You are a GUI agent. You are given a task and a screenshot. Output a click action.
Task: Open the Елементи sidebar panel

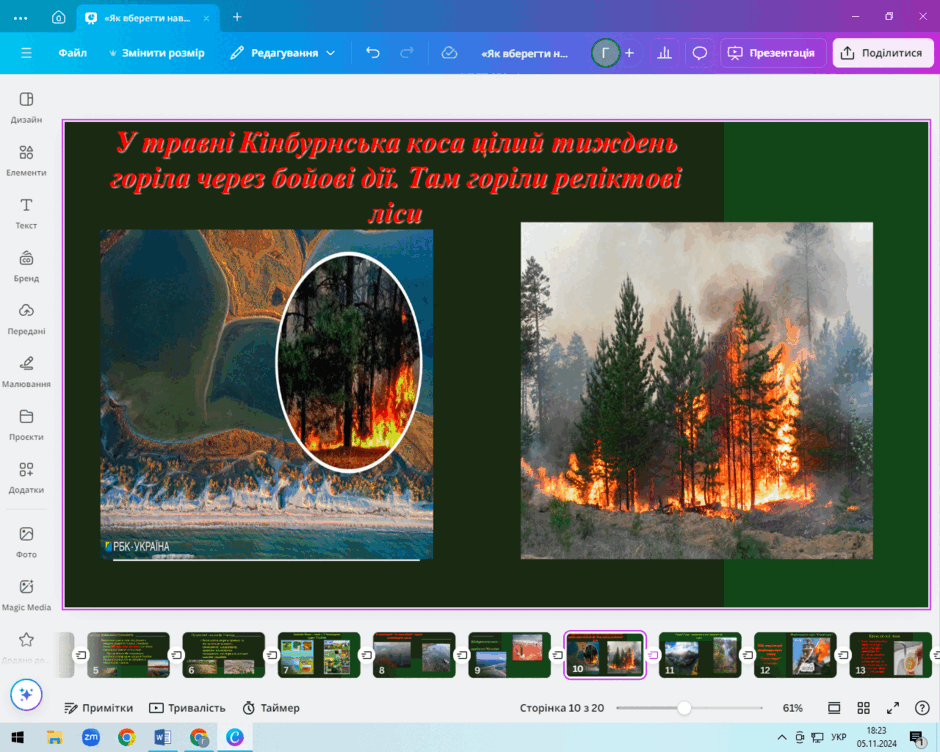[26, 160]
